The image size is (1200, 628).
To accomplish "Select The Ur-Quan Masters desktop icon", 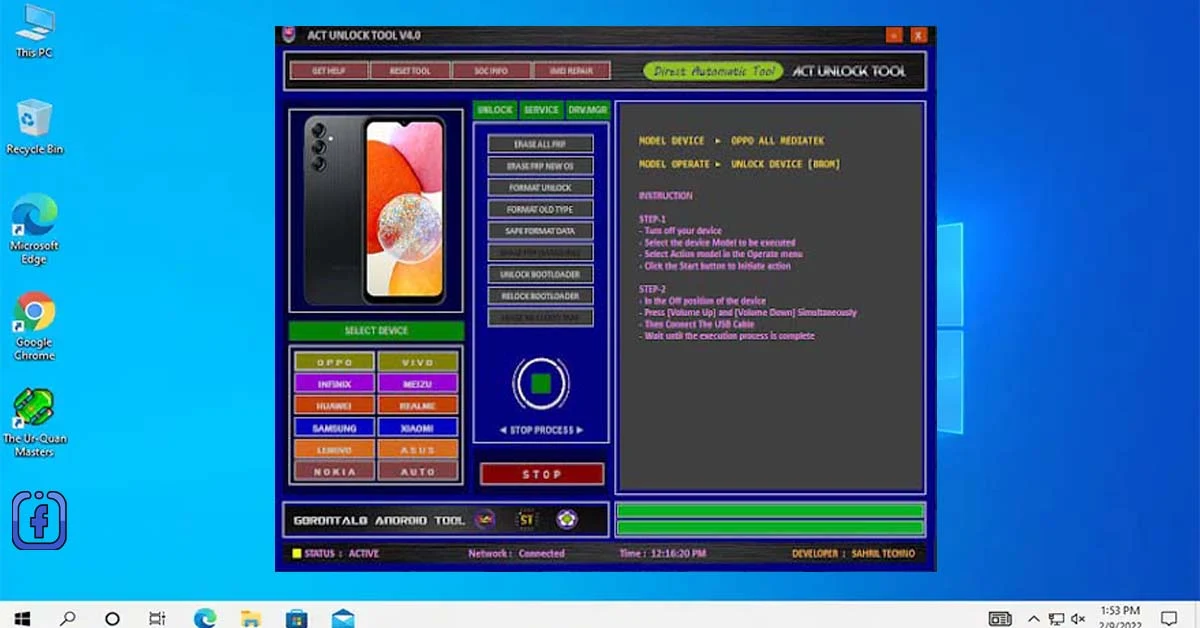I will click(x=34, y=423).
